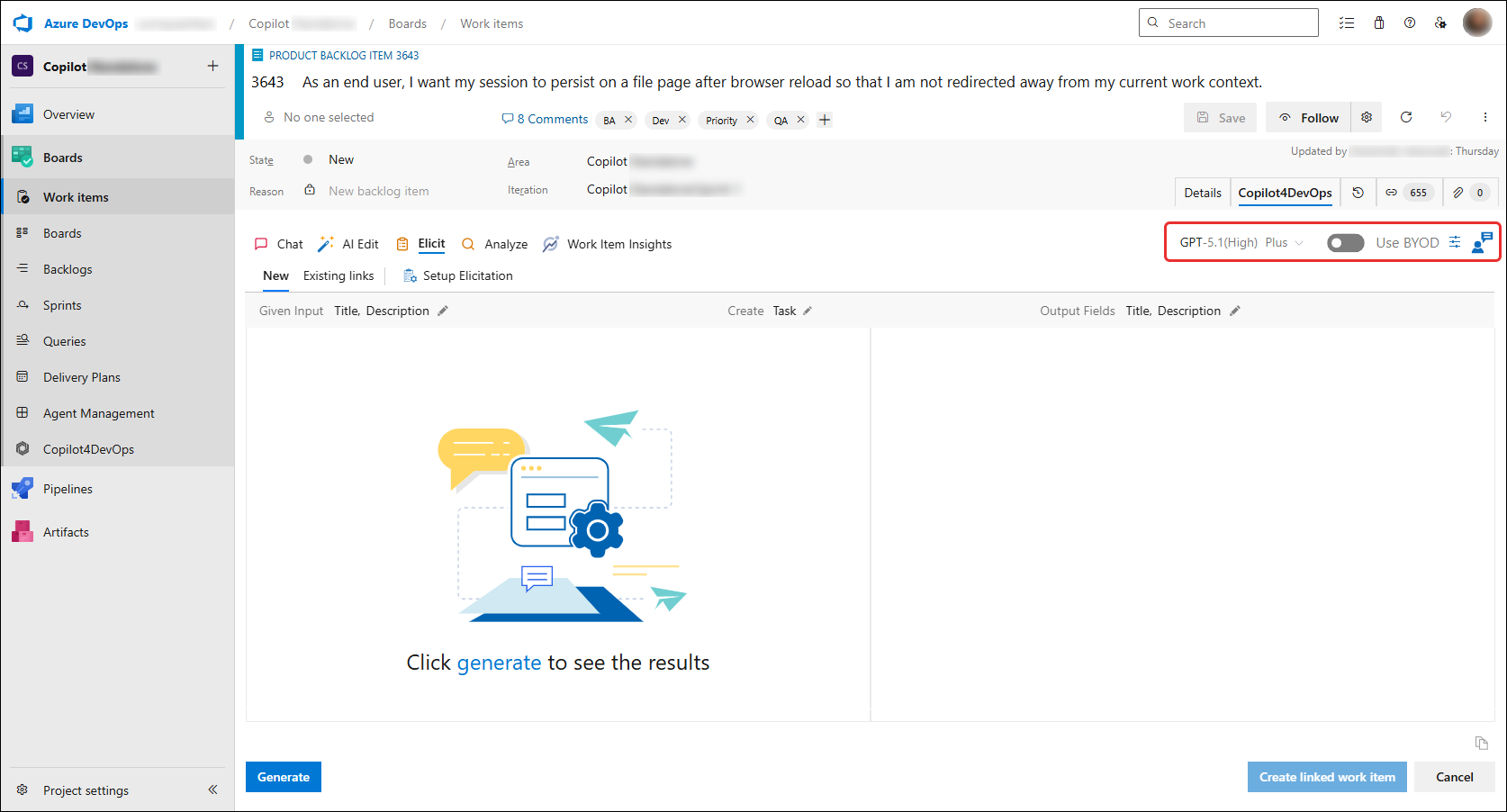Click the user chat feedback icon
1507x812 pixels.
(x=1482, y=242)
